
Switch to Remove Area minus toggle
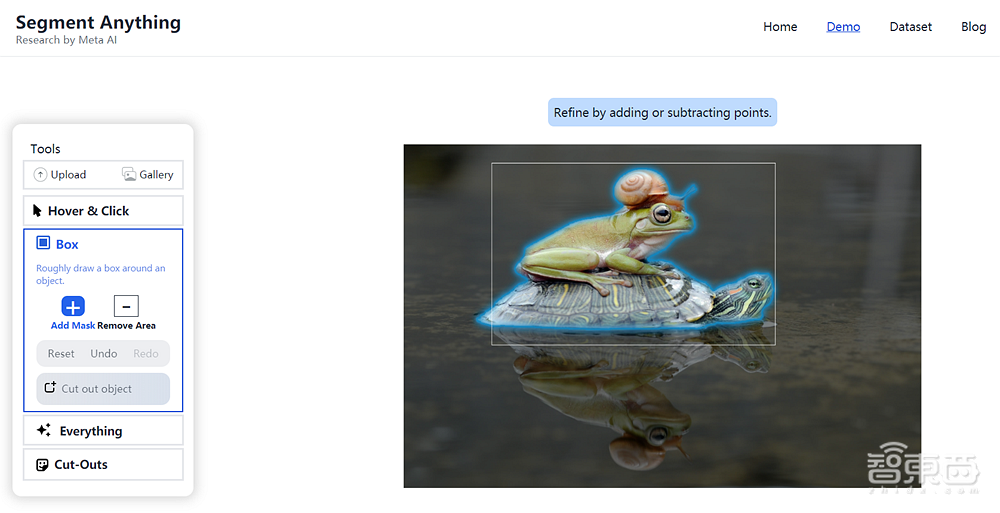126,306
